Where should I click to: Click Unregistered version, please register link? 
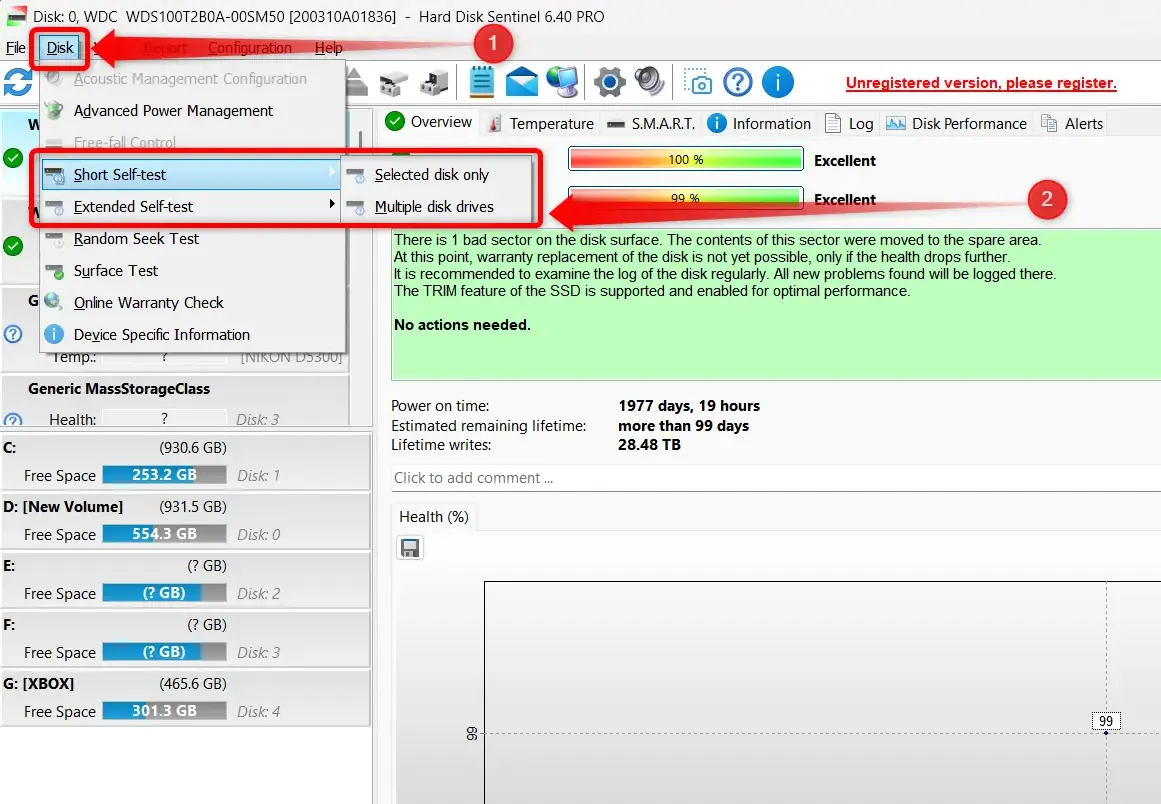click(981, 83)
